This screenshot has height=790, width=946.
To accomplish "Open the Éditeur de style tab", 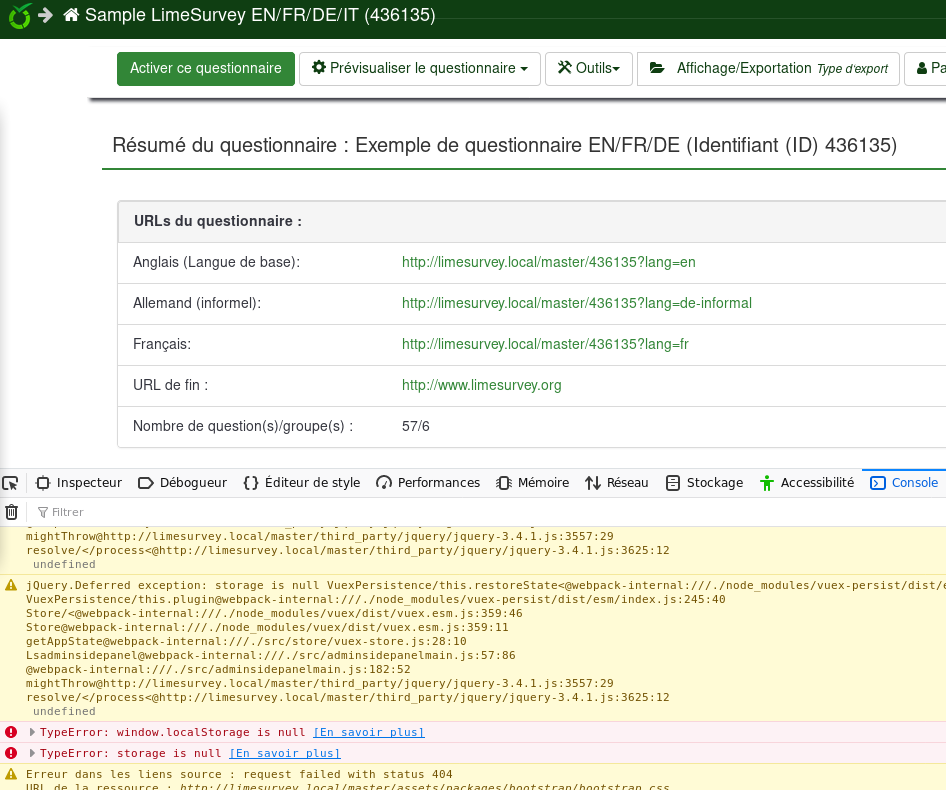I will [x=302, y=483].
